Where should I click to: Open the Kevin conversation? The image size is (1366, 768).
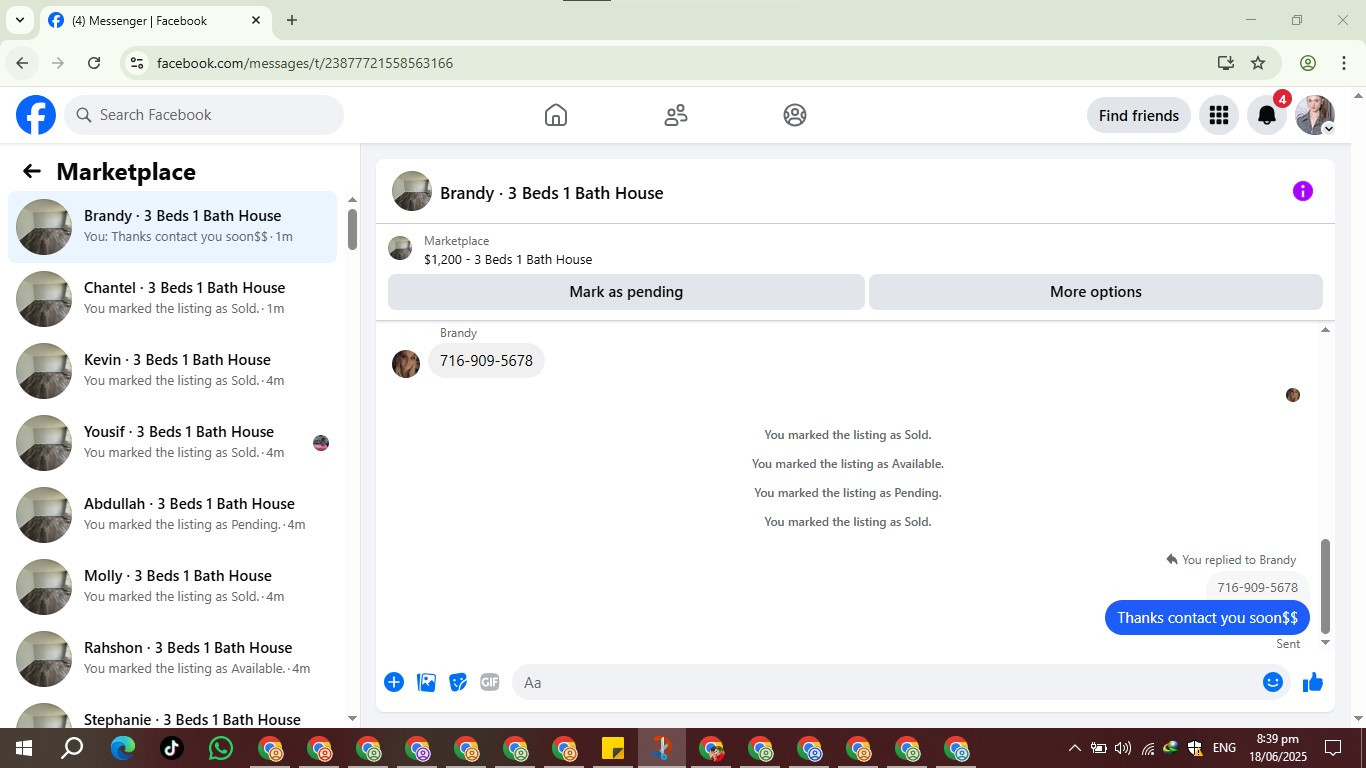pos(172,371)
